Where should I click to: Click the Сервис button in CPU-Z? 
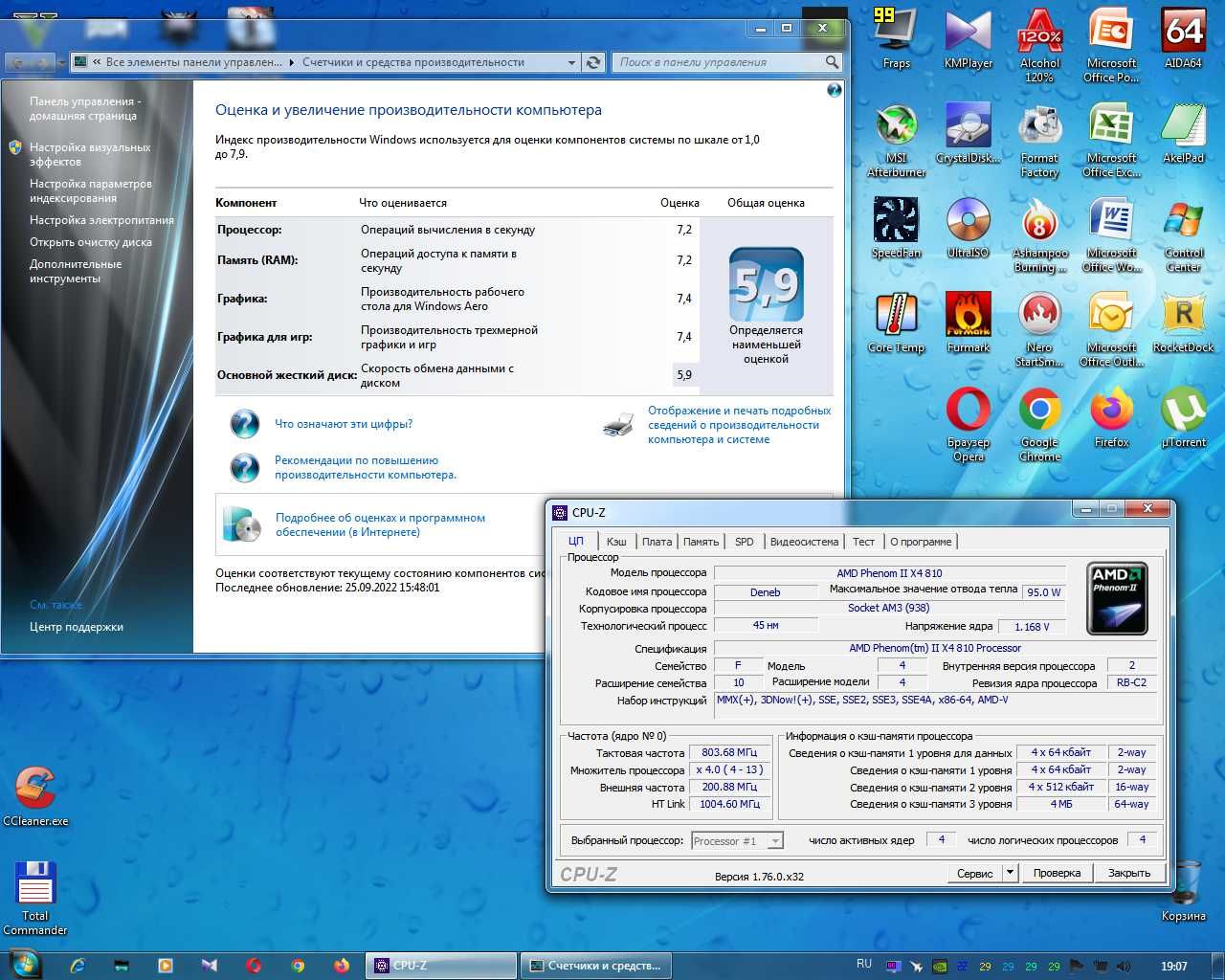tap(974, 873)
